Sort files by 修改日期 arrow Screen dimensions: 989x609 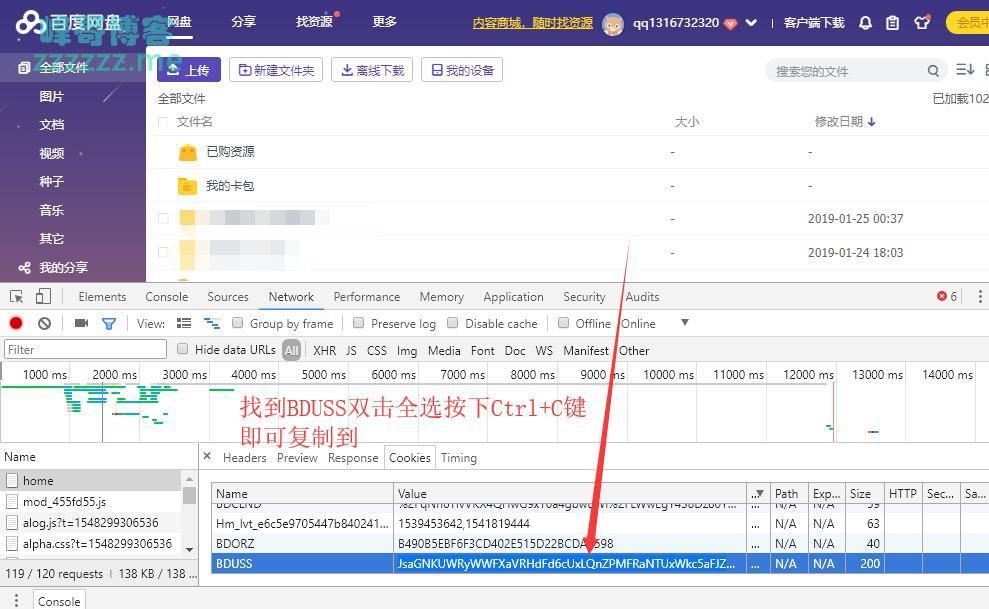(871, 122)
